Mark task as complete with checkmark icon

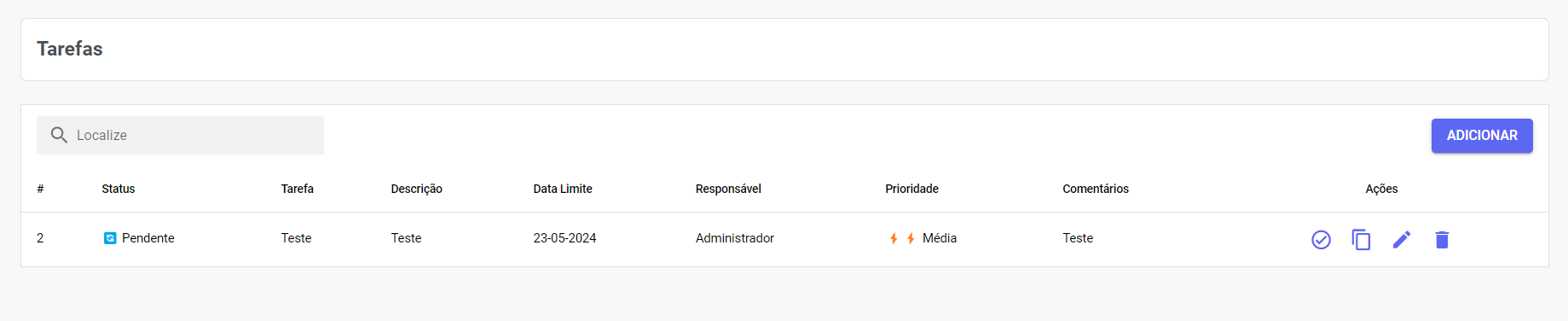coord(1321,240)
